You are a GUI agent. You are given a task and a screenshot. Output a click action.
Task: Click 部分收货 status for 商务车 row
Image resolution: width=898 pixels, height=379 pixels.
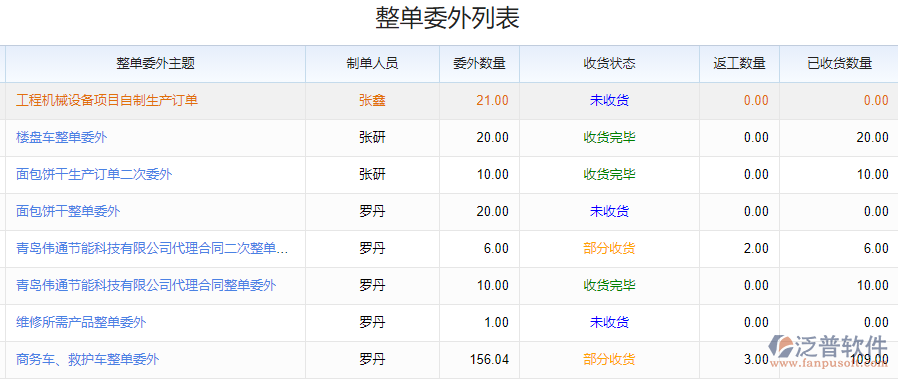tap(609, 360)
